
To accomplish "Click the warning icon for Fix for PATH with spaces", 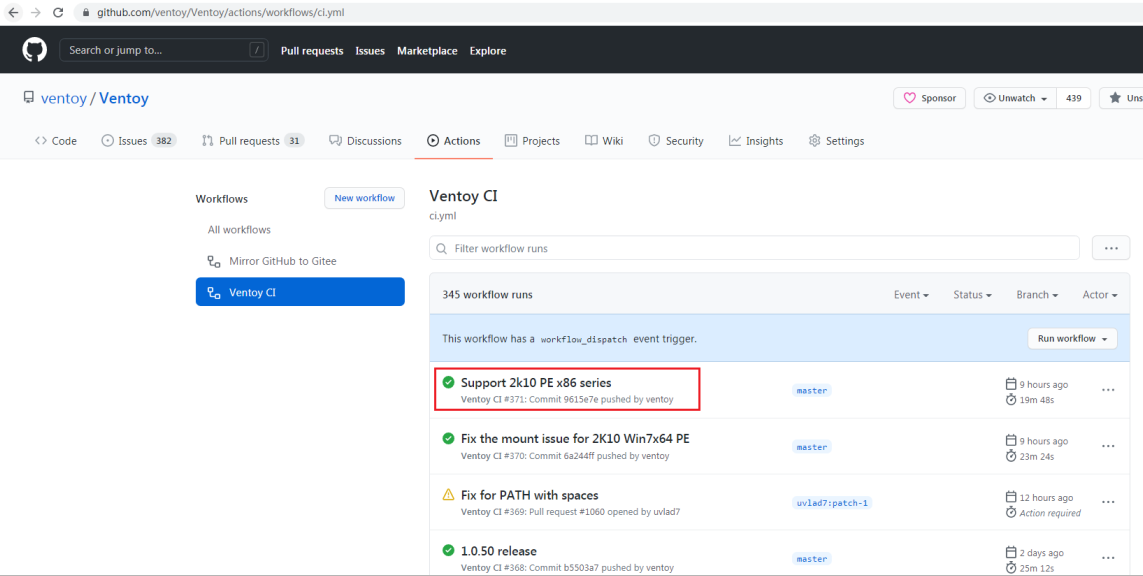I will click(448, 495).
